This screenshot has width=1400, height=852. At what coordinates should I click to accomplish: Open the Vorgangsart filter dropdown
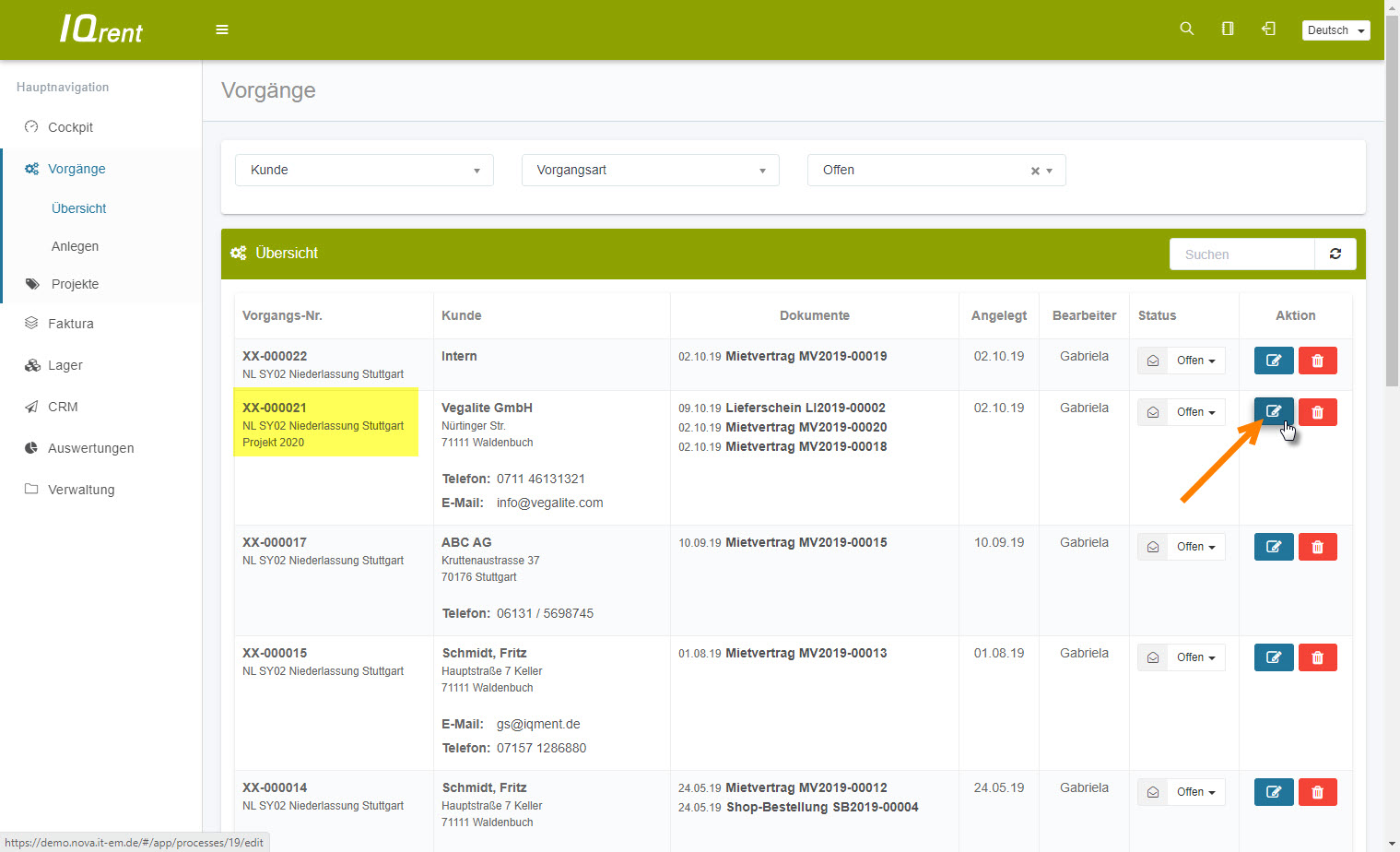[x=650, y=171]
